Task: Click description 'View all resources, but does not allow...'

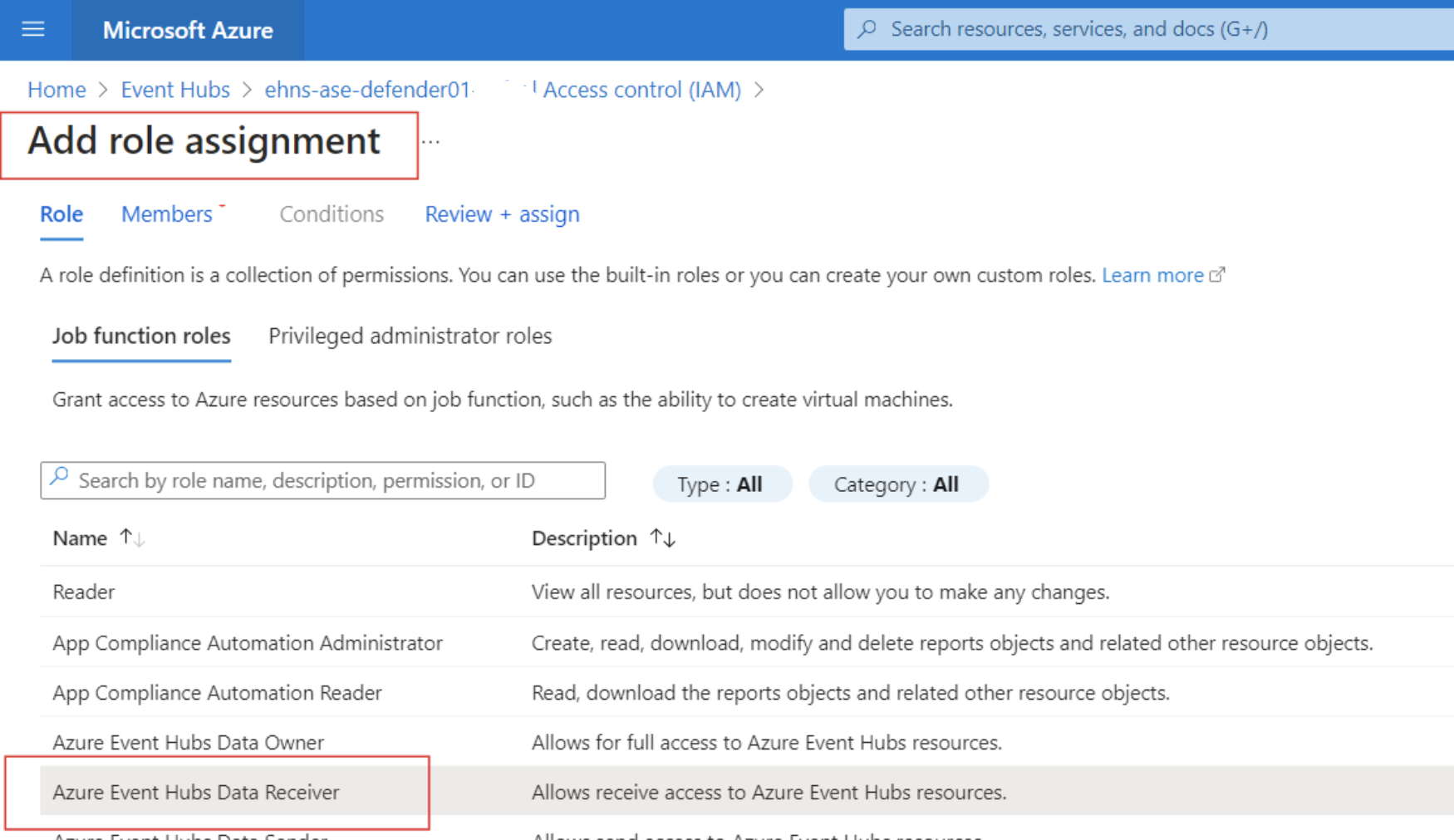Action: 820,592
